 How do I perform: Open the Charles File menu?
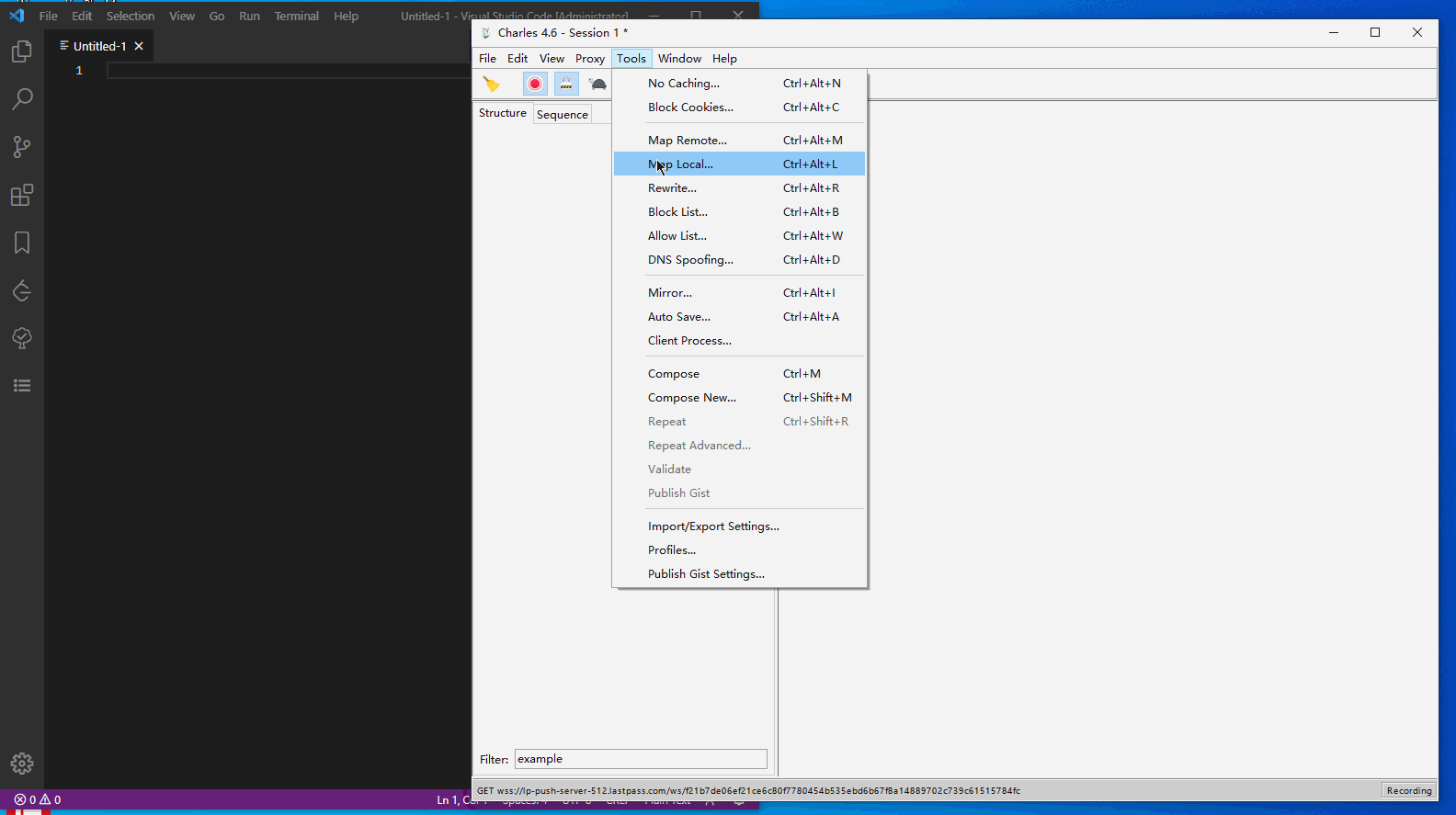tap(487, 59)
